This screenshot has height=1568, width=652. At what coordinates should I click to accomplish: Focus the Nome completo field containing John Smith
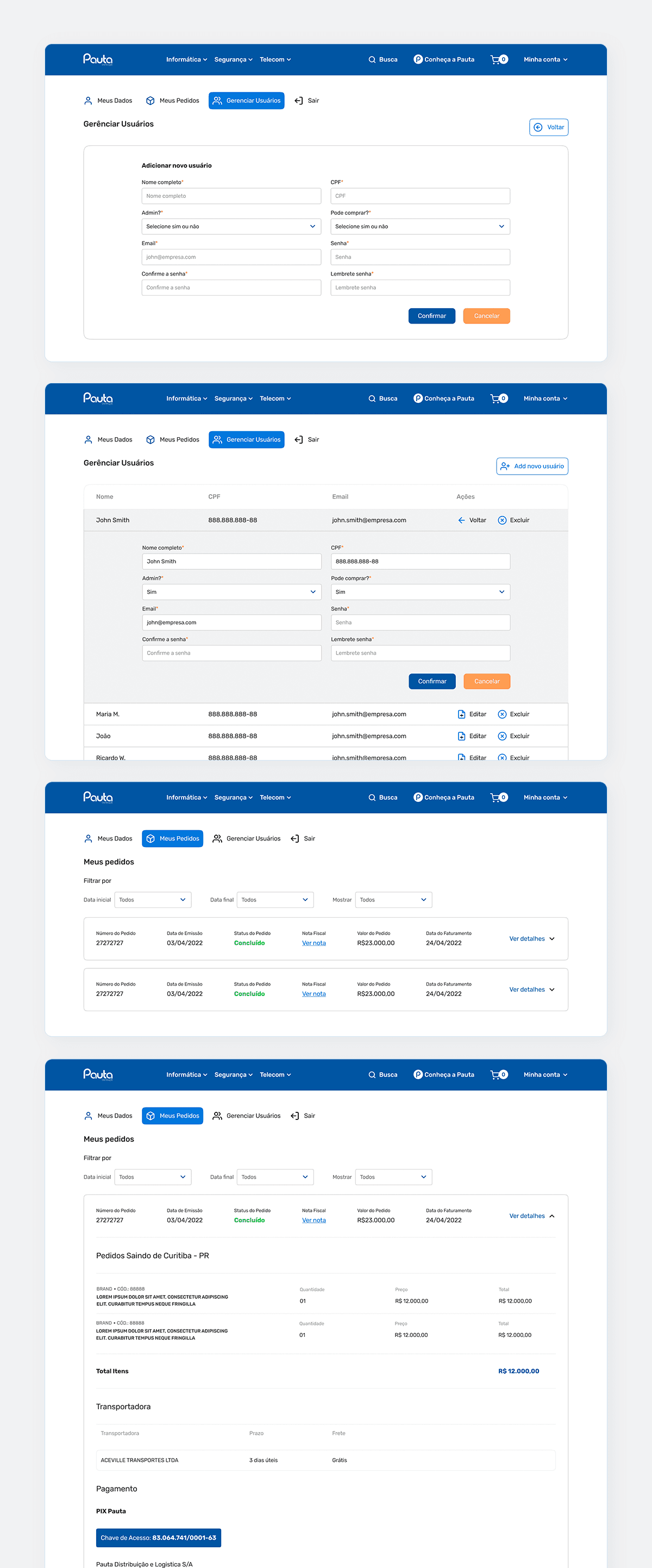click(x=231, y=561)
